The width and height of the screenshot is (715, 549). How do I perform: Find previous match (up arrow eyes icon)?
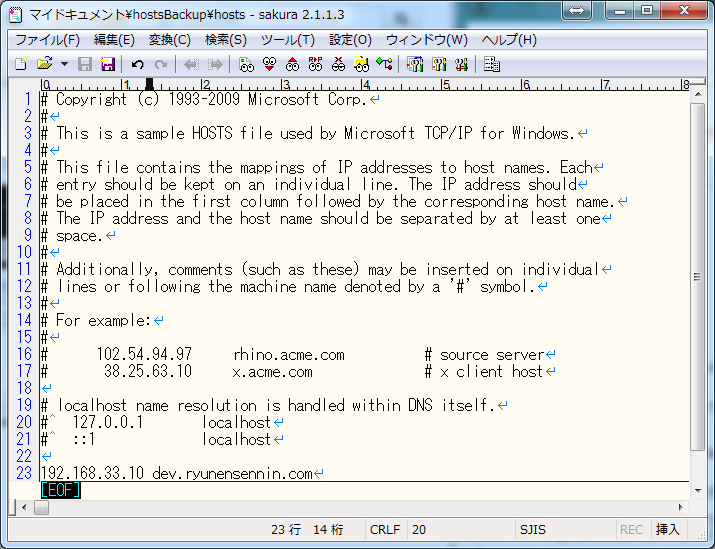coord(292,64)
